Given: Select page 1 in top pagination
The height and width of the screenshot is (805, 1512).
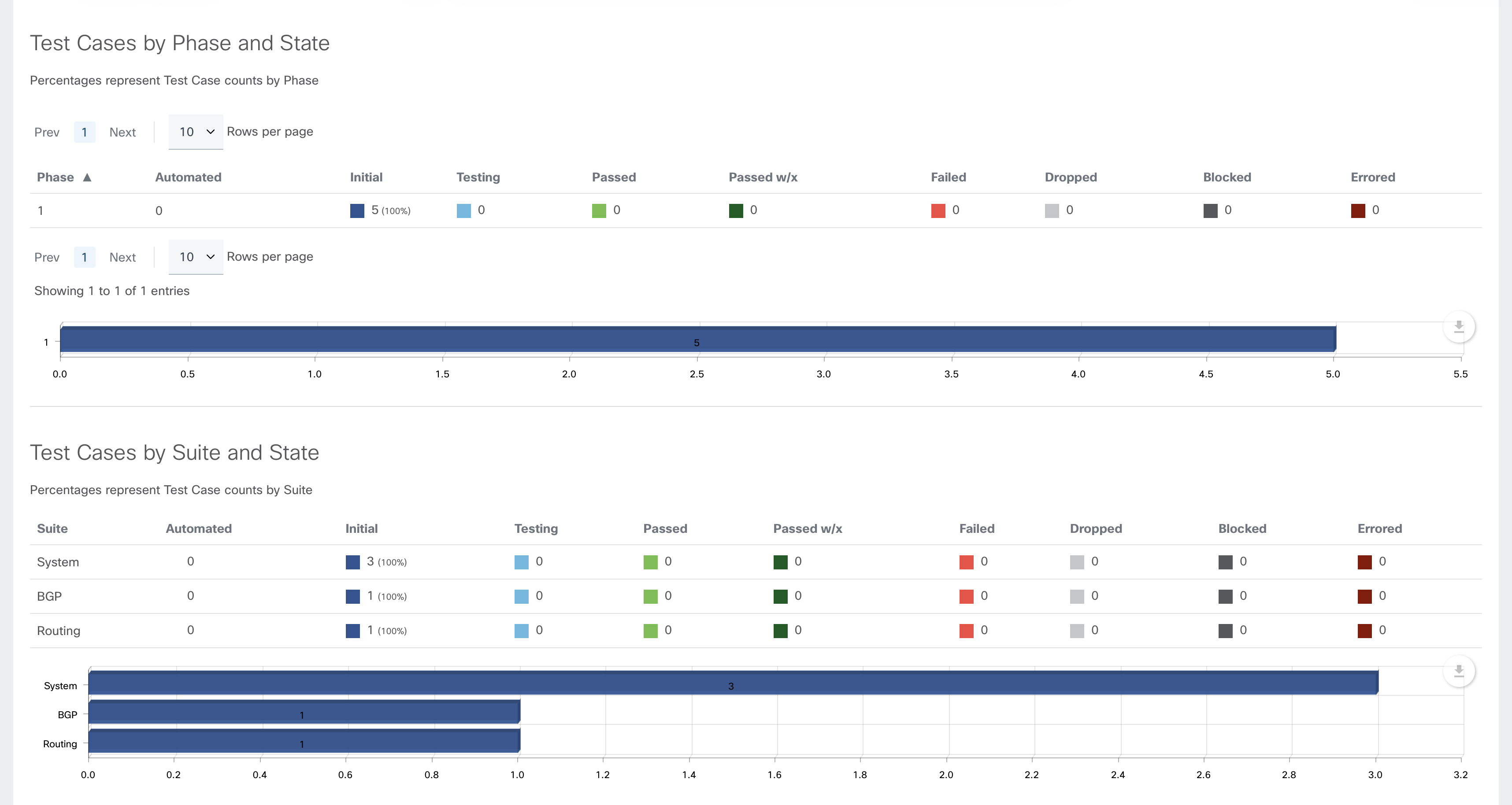Looking at the screenshot, I should click(x=85, y=133).
